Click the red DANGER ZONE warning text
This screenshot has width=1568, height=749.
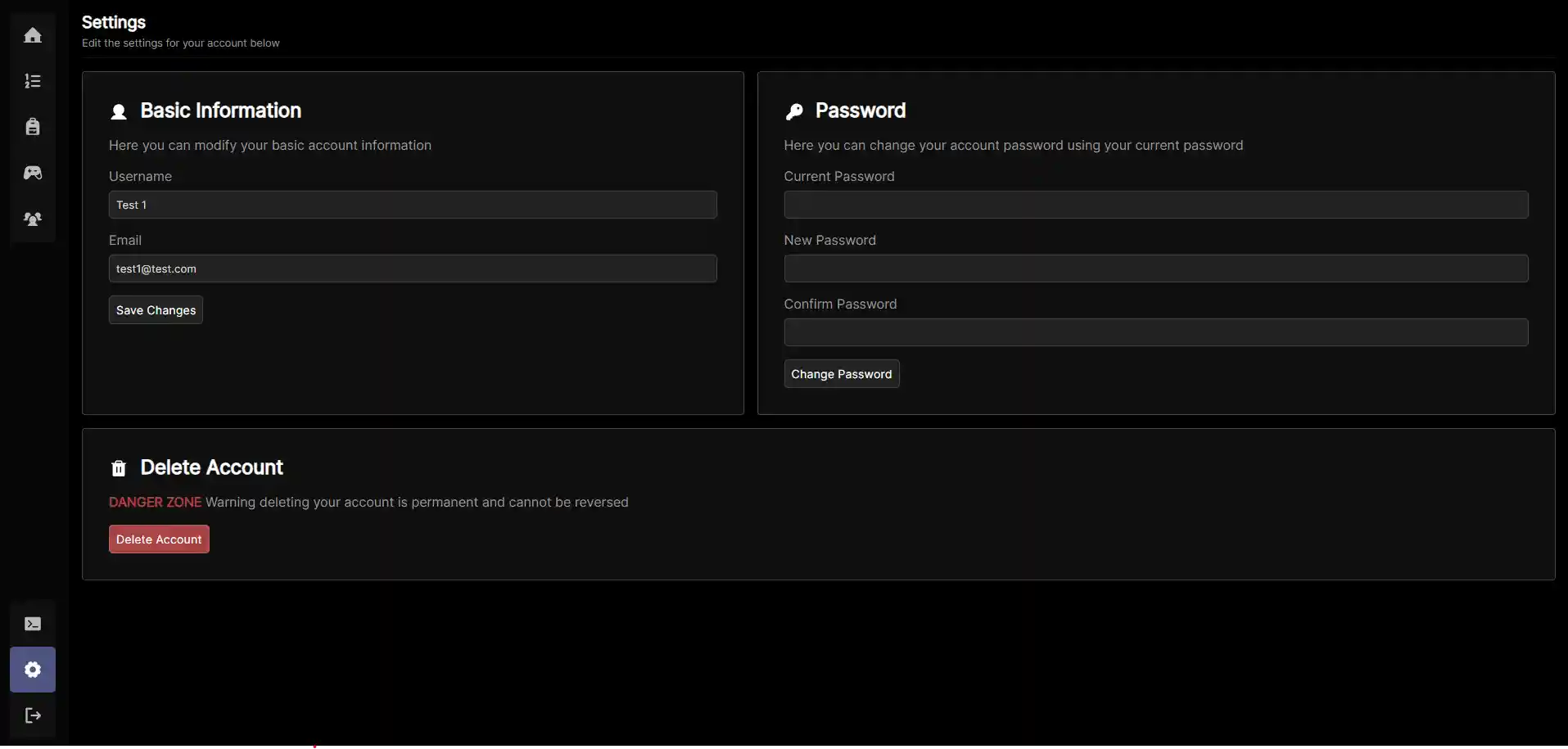pyautogui.click(x=155, y=502)
